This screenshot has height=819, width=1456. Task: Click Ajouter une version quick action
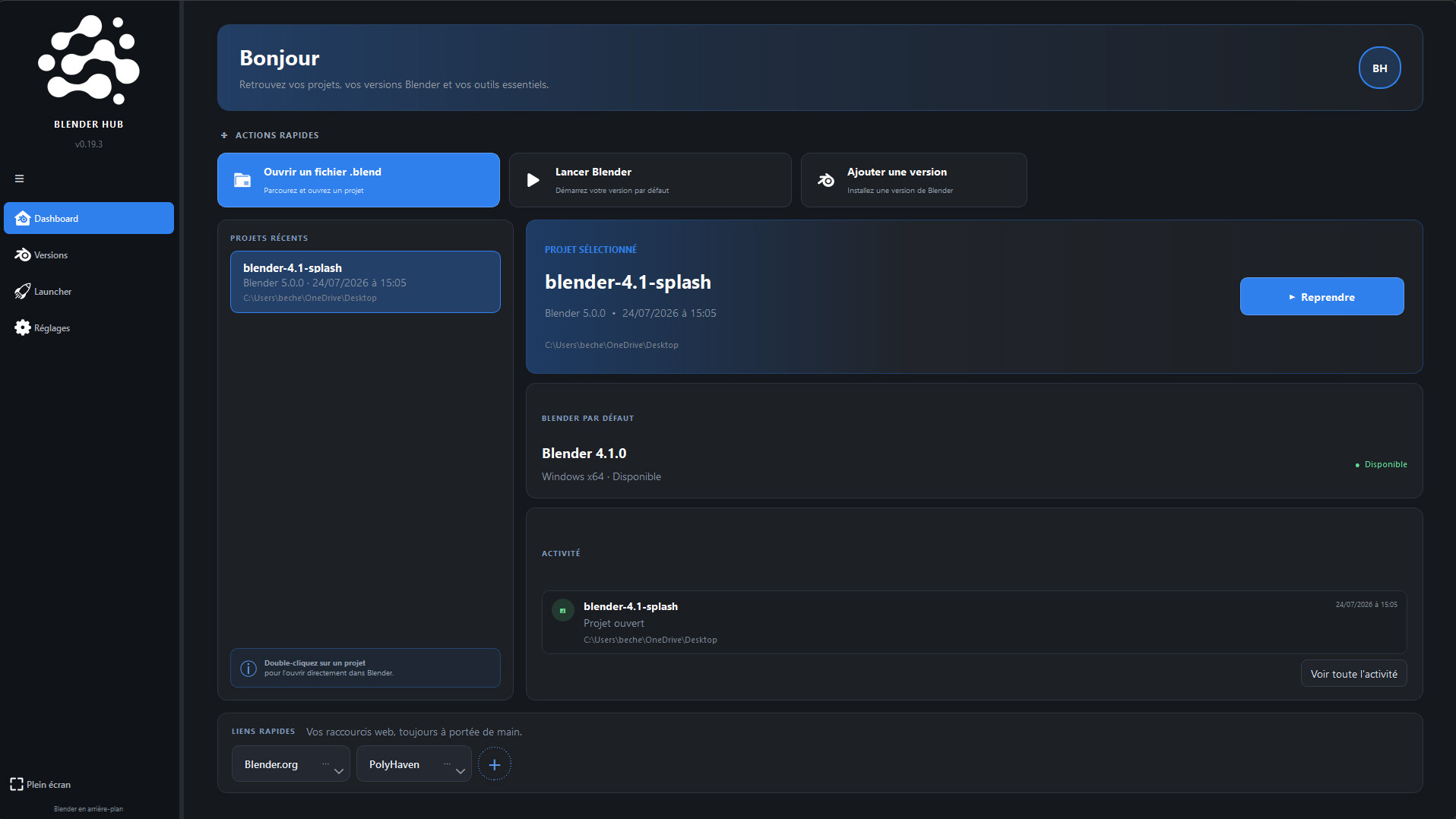[x=914, y=180]
